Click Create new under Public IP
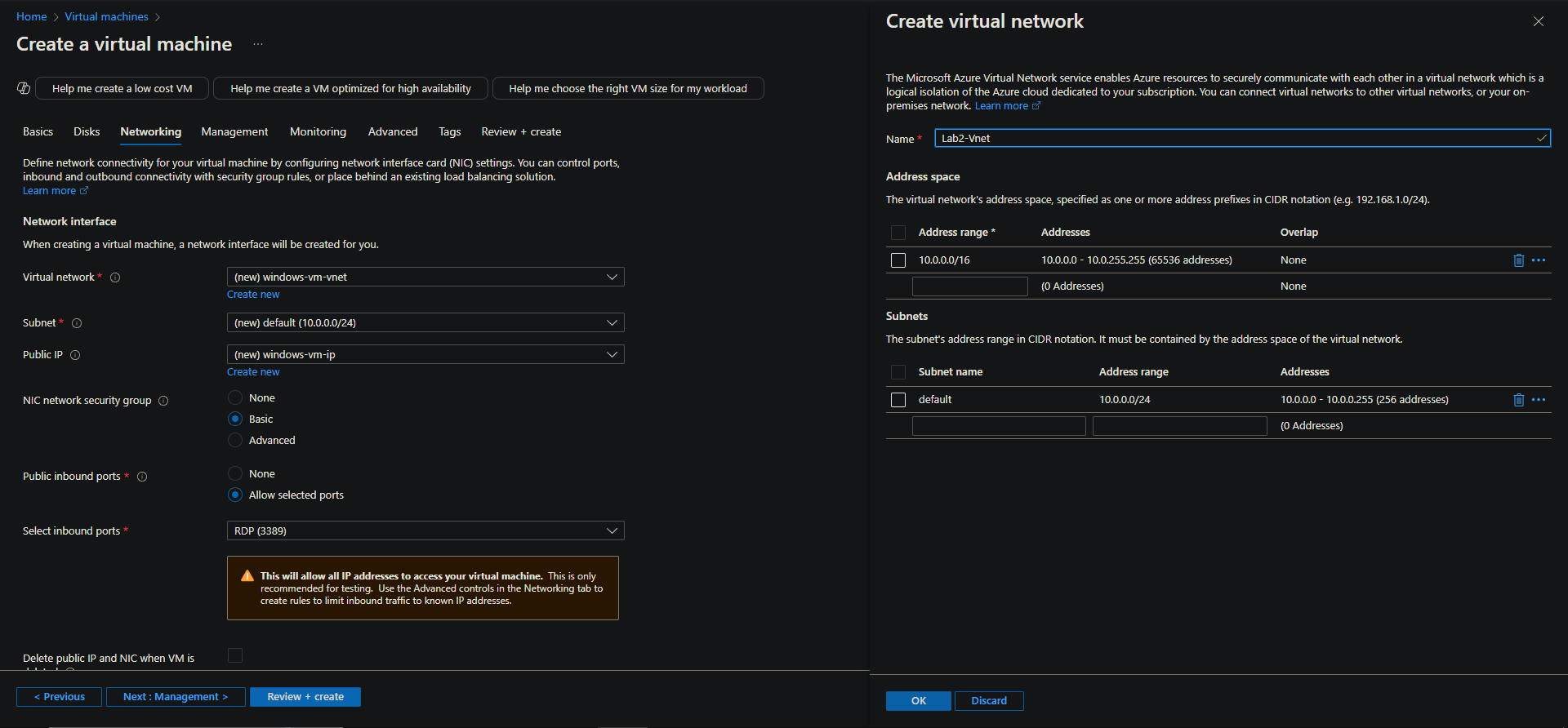This screenshot has height=728, width=1568. coord(253,372)
